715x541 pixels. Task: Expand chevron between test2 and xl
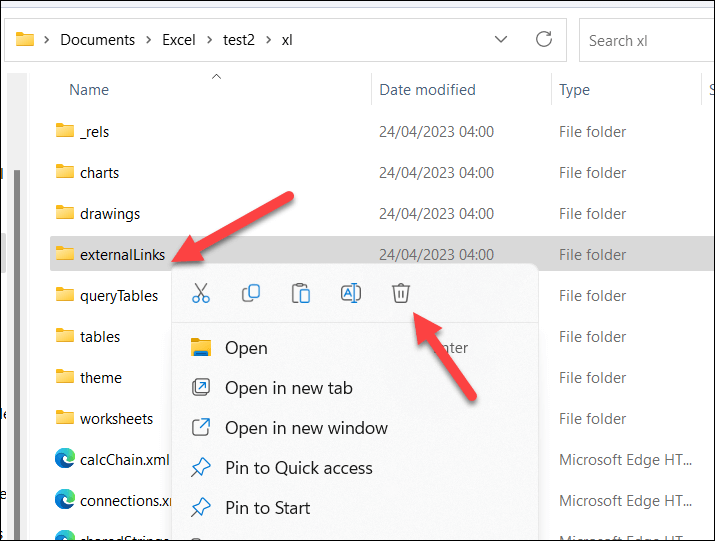[269, 40]
